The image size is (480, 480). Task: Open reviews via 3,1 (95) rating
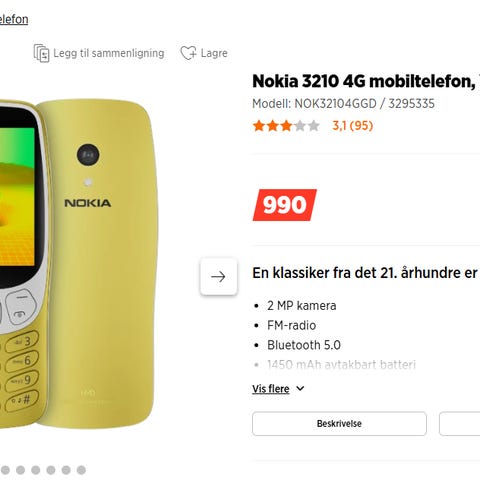click(353, 126)
